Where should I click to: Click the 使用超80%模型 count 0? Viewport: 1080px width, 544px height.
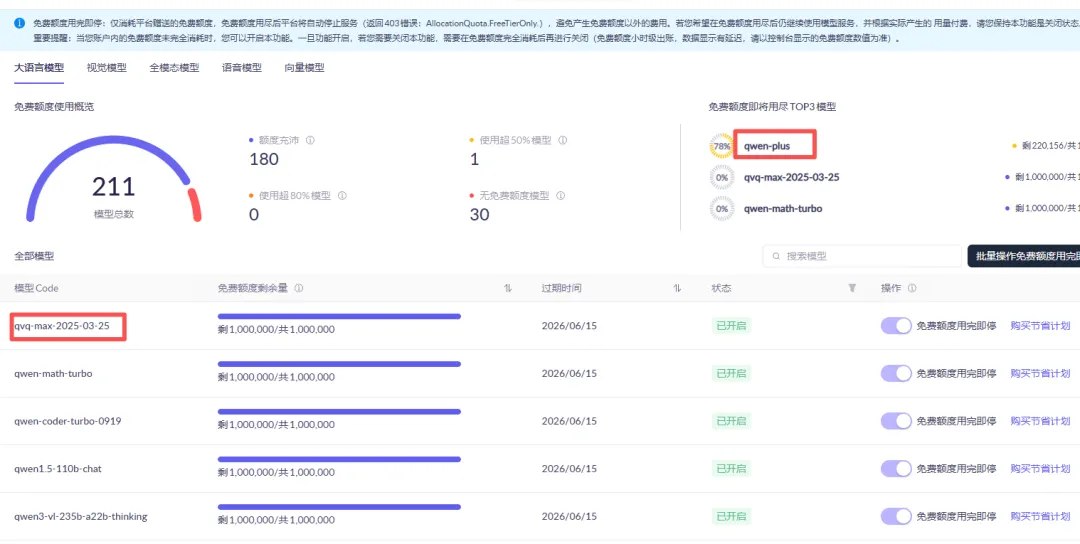[x=253, y=215]
